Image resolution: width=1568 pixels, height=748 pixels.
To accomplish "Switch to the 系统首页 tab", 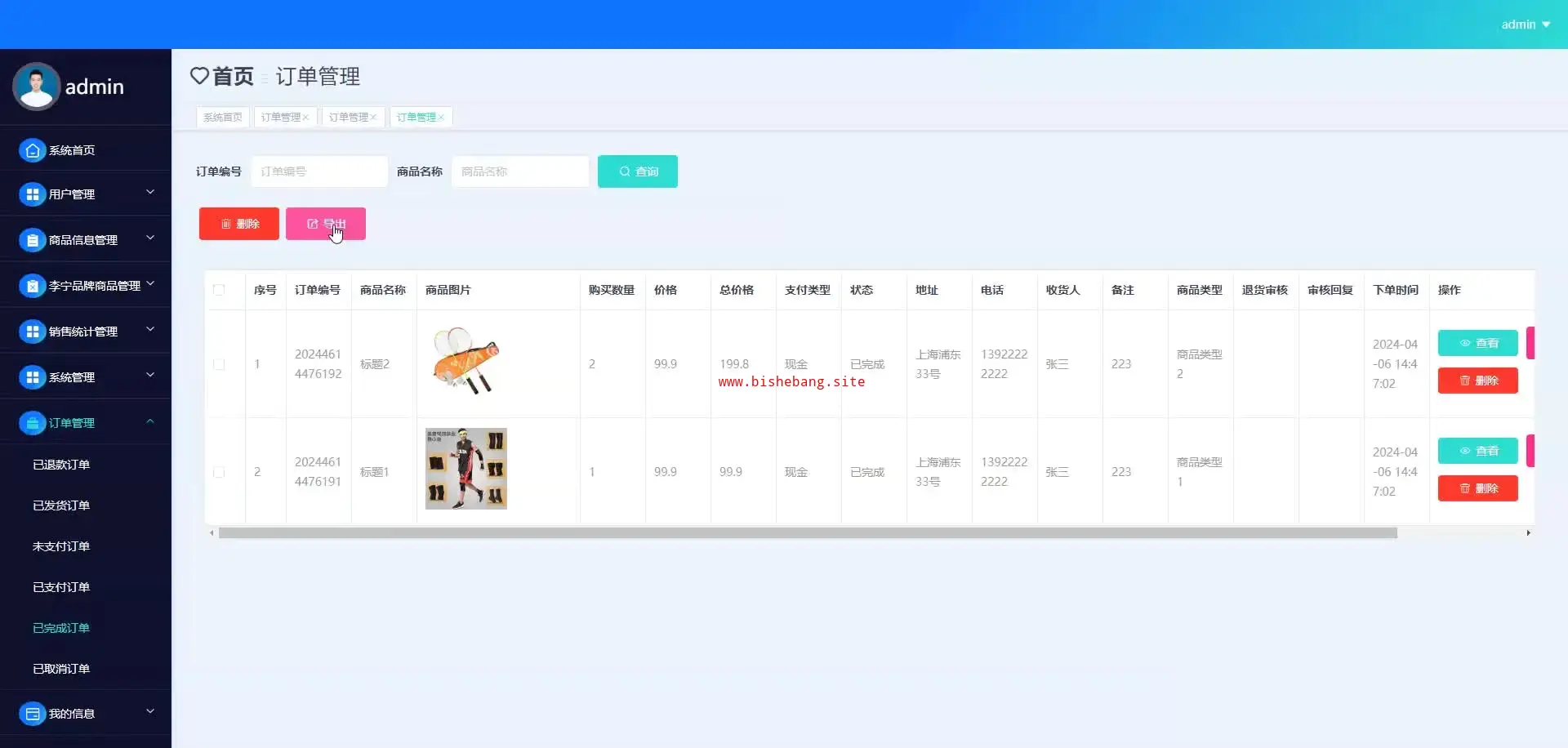I will tap(223, 118).
